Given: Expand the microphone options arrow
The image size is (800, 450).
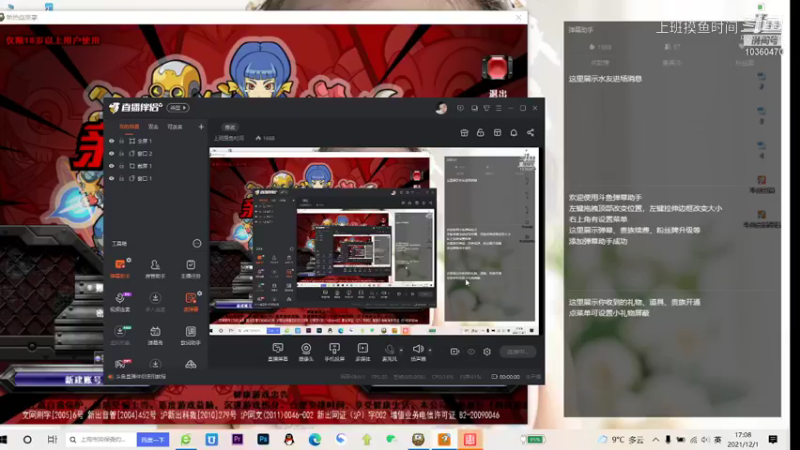Looking at the screenshot, I should 401,350.
